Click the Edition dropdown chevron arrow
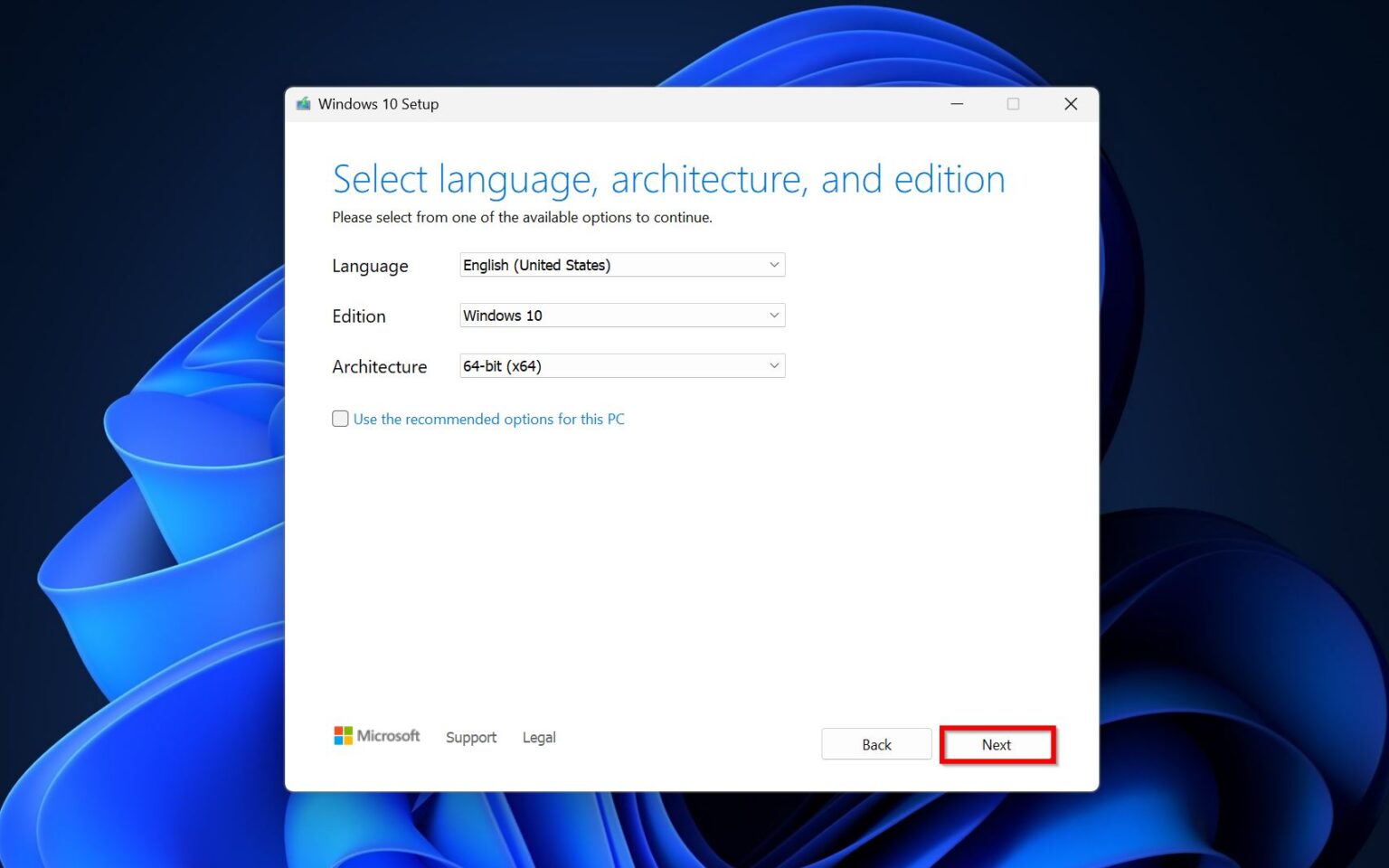1389x868 pixels. (773, 316)
